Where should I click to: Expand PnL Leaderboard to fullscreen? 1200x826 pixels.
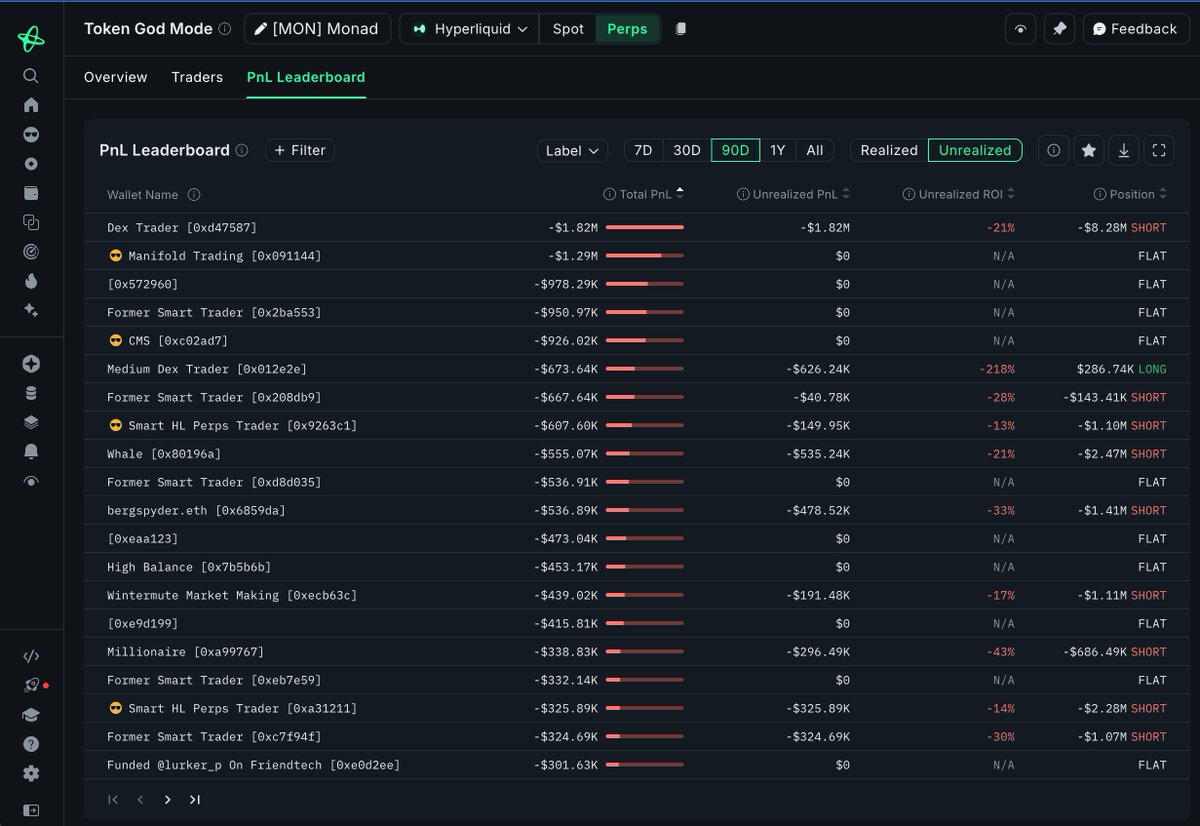click(x=1159, y=150)
